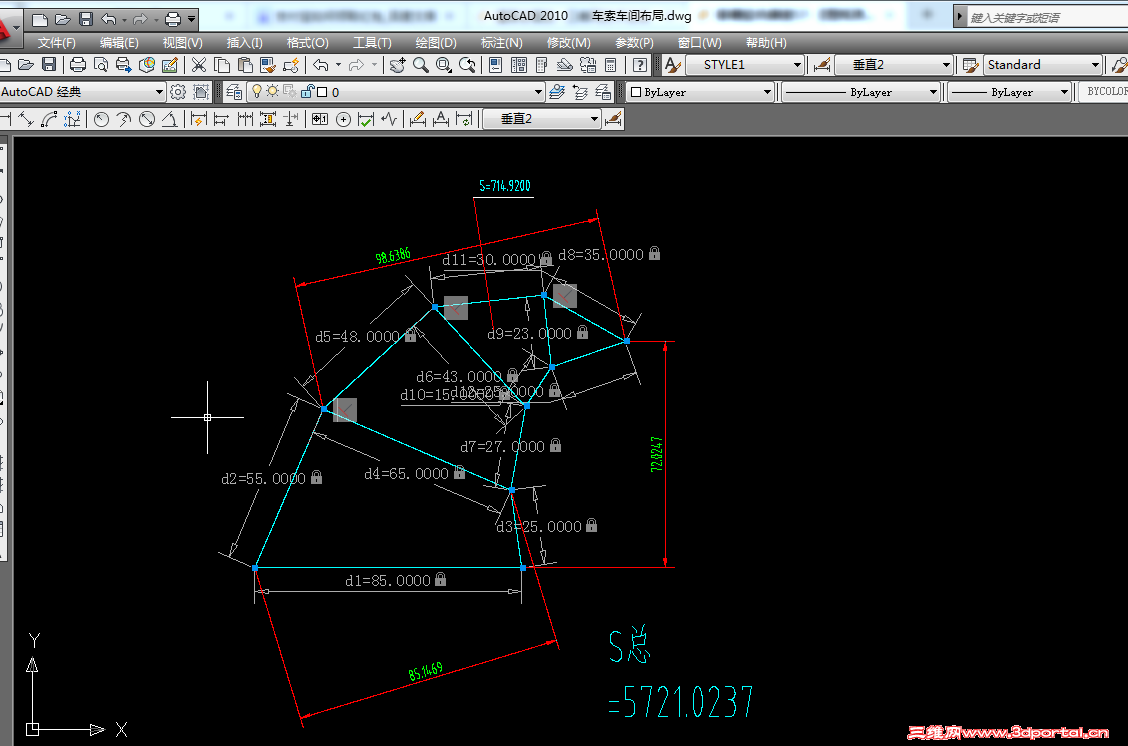The image size is (1128, 746).
Task: Click the Paste clipboard icon
Action: (x=245, y=65)
